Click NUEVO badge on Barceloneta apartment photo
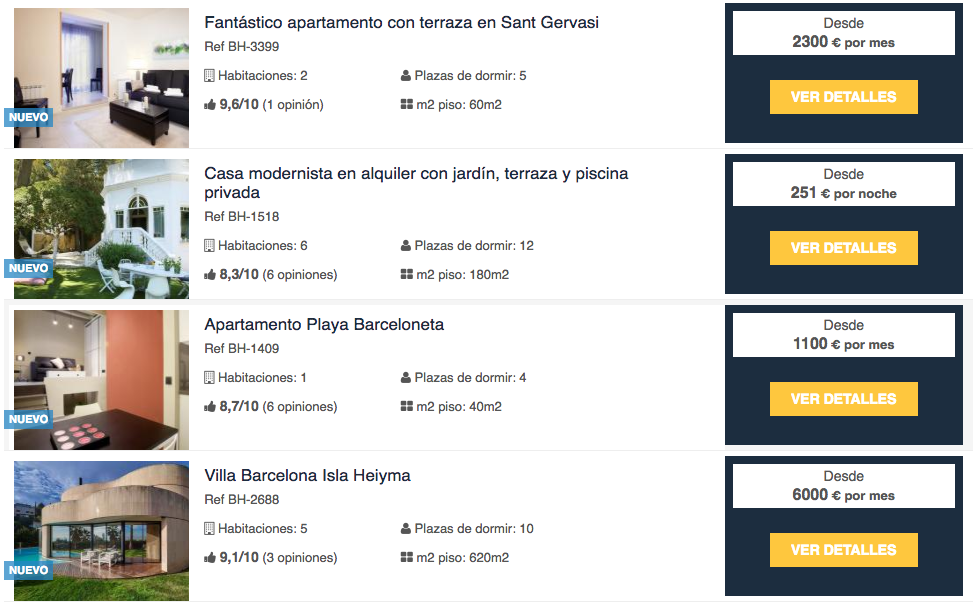This screenshot has height=605, width=974. (29, 419)
